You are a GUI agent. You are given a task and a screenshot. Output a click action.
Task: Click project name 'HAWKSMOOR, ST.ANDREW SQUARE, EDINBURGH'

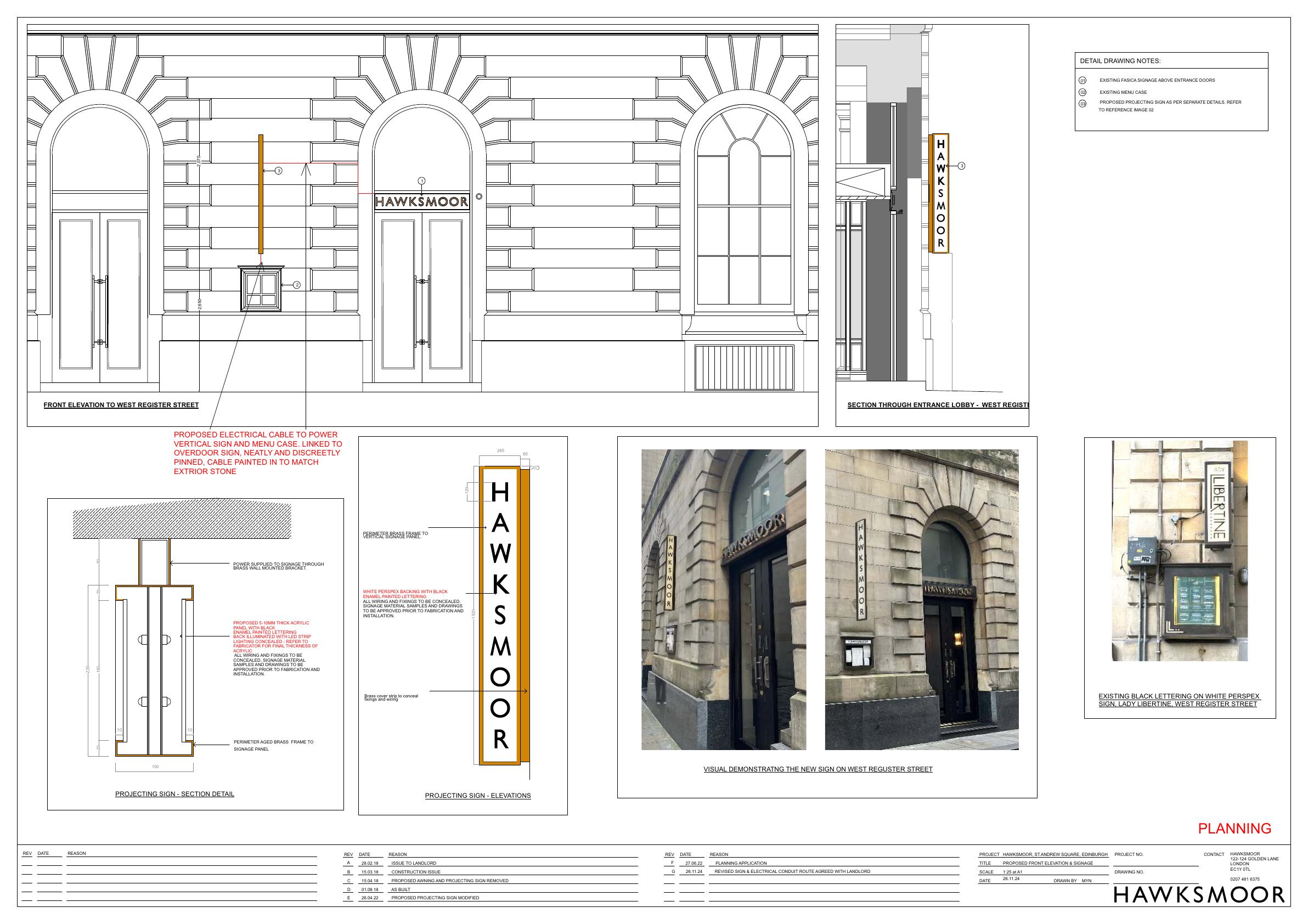(1055, 854)
